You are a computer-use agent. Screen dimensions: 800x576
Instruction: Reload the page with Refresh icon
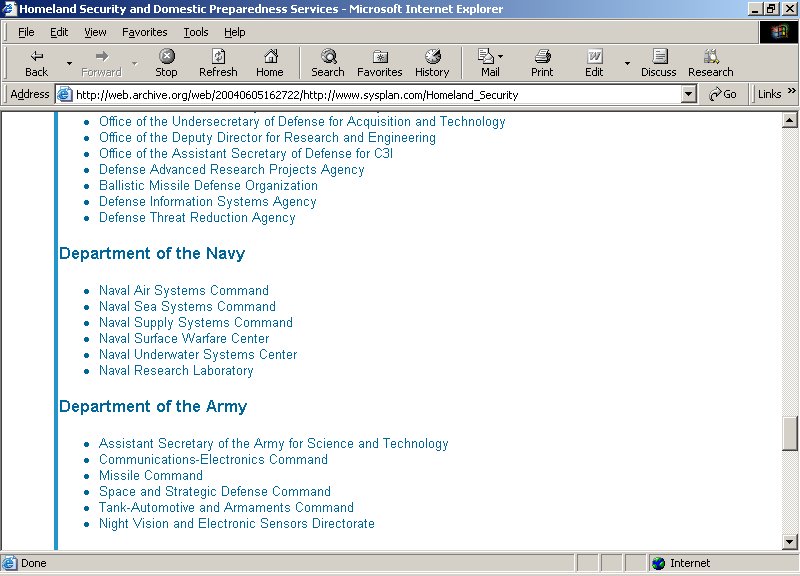point(218,57)
